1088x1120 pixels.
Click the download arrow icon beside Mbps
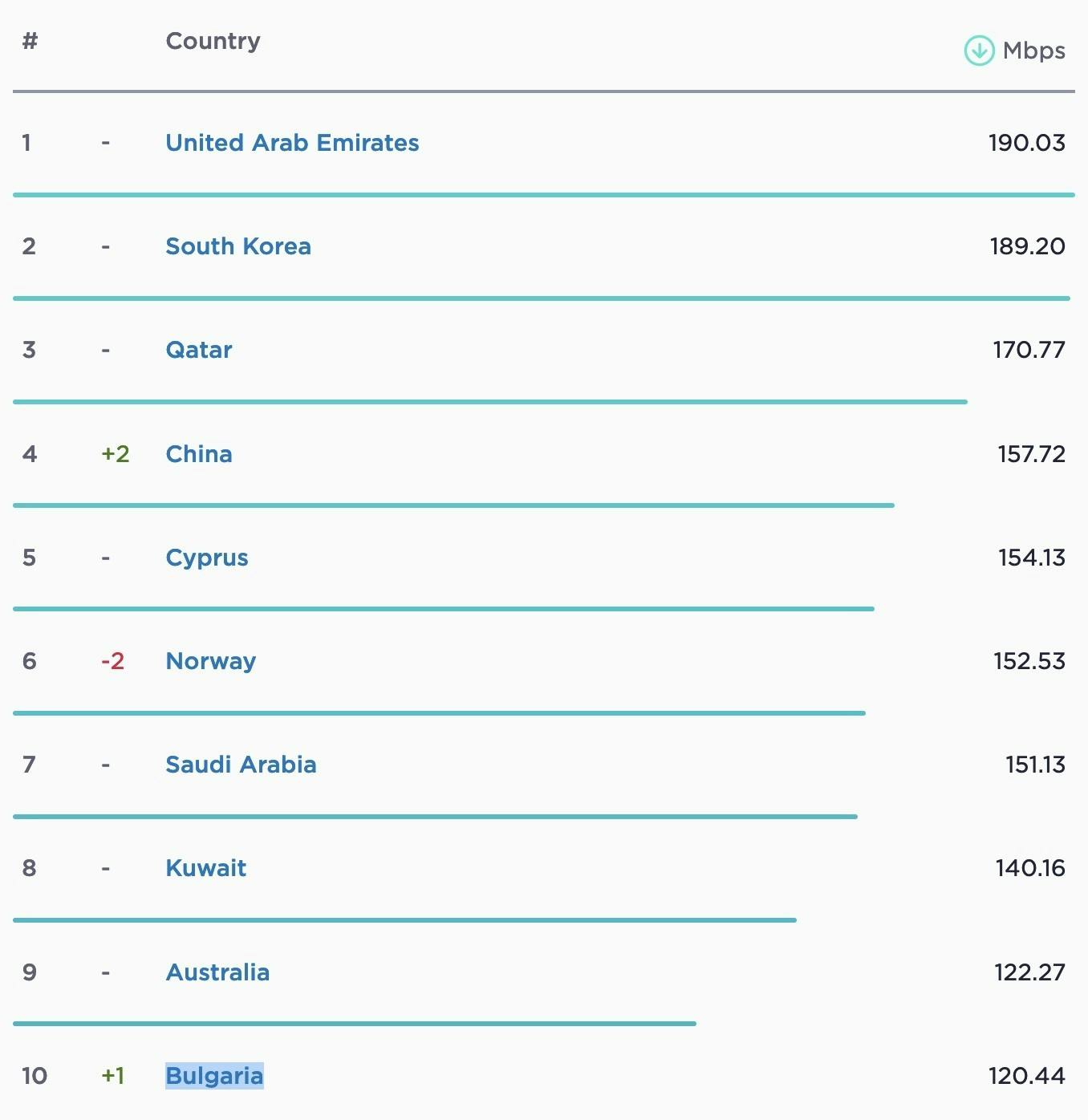click(x=979, y=51)
